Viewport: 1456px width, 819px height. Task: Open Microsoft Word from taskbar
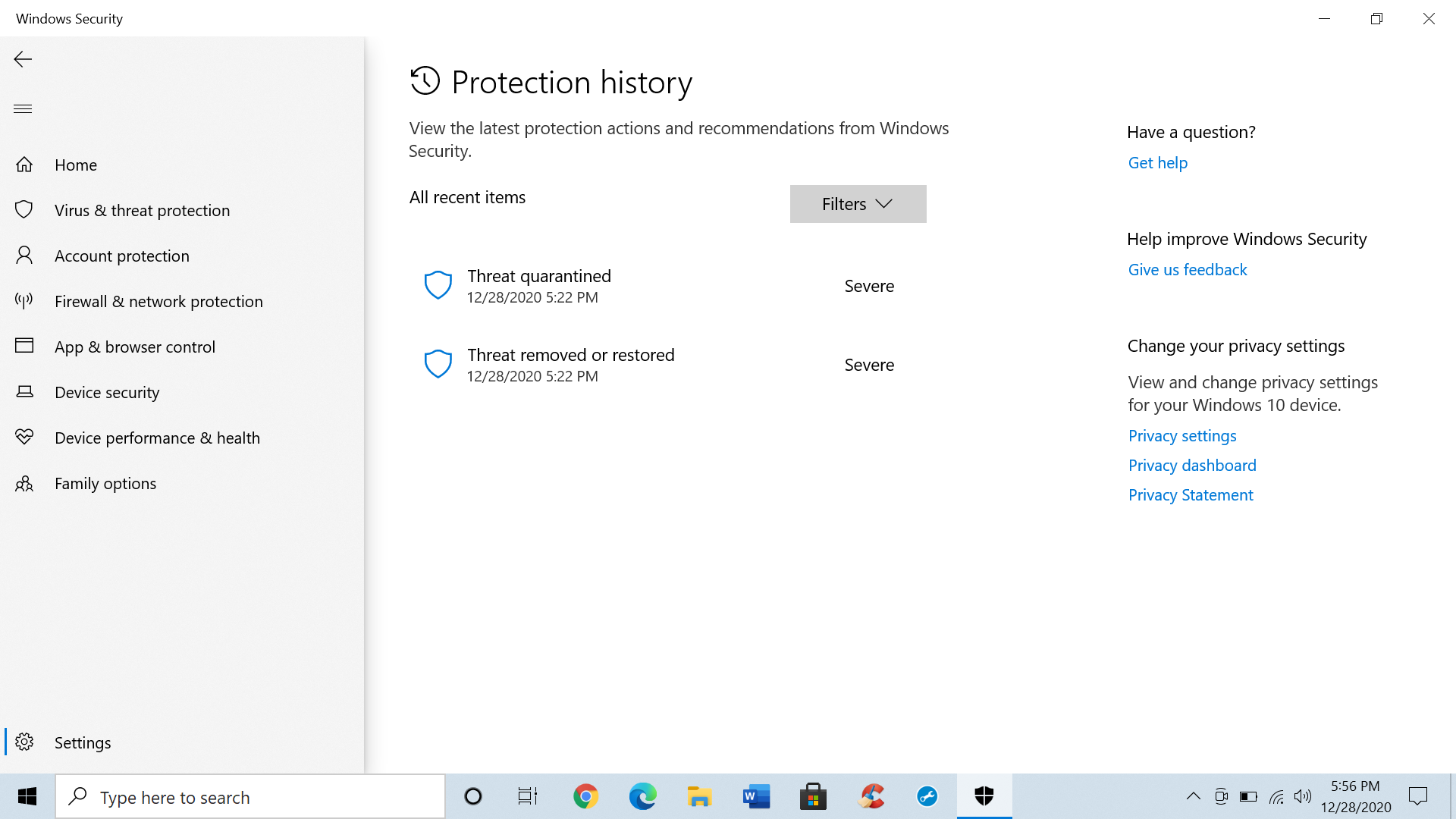click(x=756, y=796)
